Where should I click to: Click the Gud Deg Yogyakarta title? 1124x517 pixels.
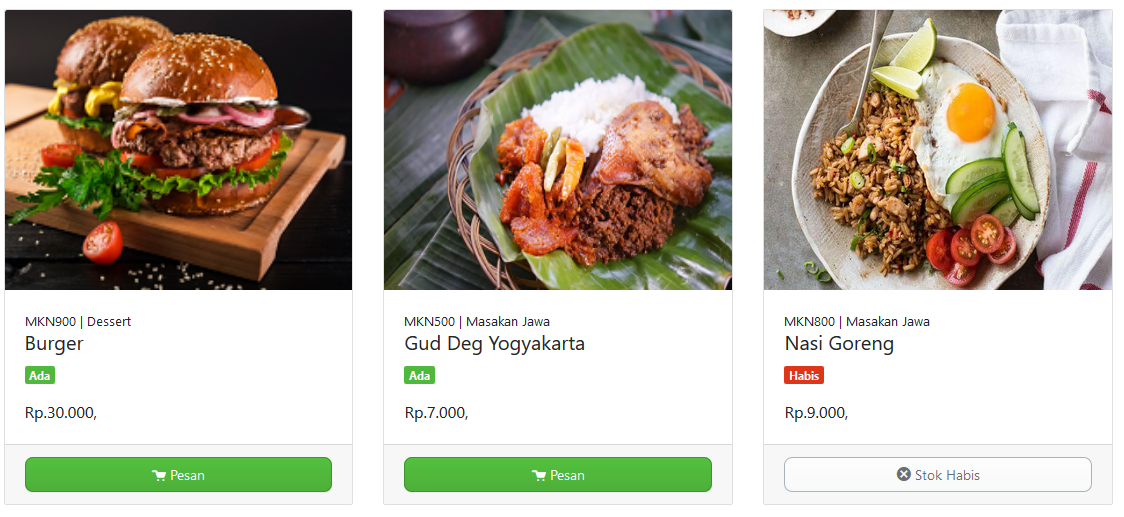coord(495,344)
